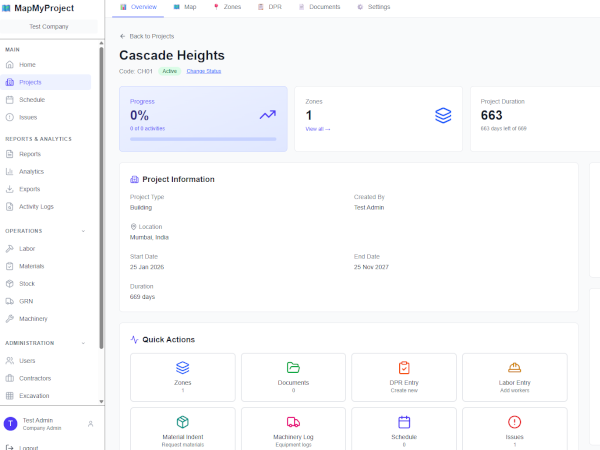Click the green Active status badge
The height and width of the screenshot is (450, 600).
click(x=170, y=71)
